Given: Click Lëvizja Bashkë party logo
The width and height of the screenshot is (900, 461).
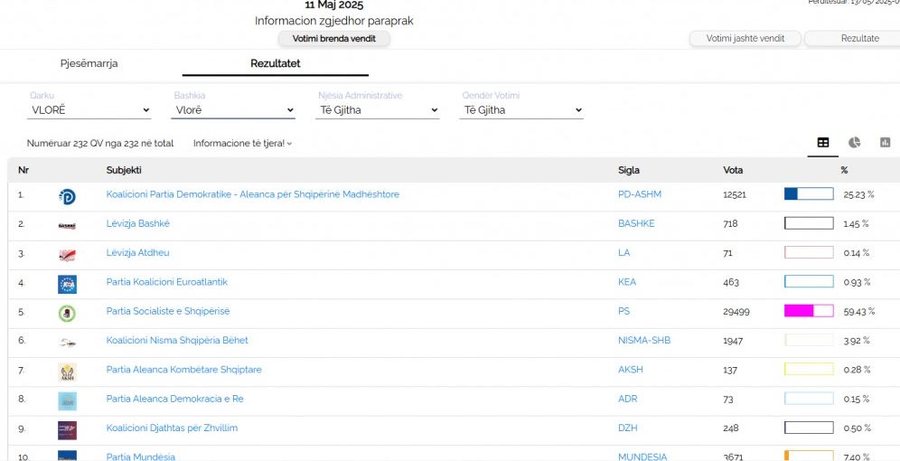Looking at the screenshot, I should click(67, 226).
